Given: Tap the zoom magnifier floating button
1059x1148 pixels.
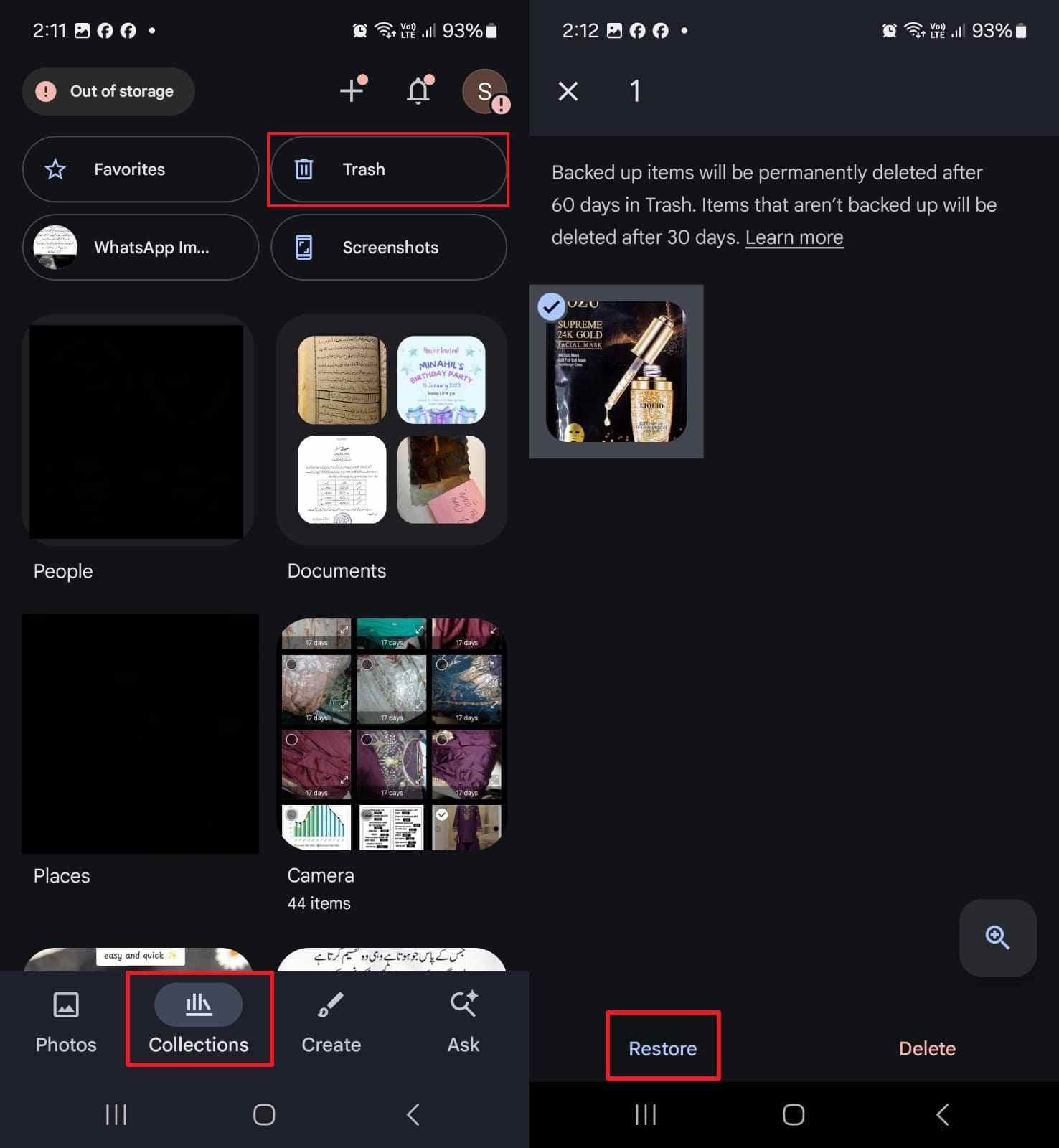Looking at the screenshot, I should [x=997, y=938].
